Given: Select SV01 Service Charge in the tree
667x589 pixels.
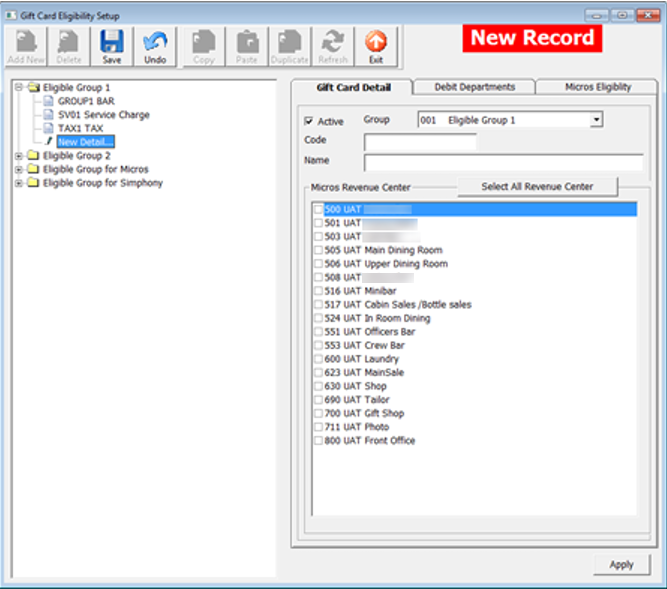Looking at the screenshot, I should [x=104, y=115].
